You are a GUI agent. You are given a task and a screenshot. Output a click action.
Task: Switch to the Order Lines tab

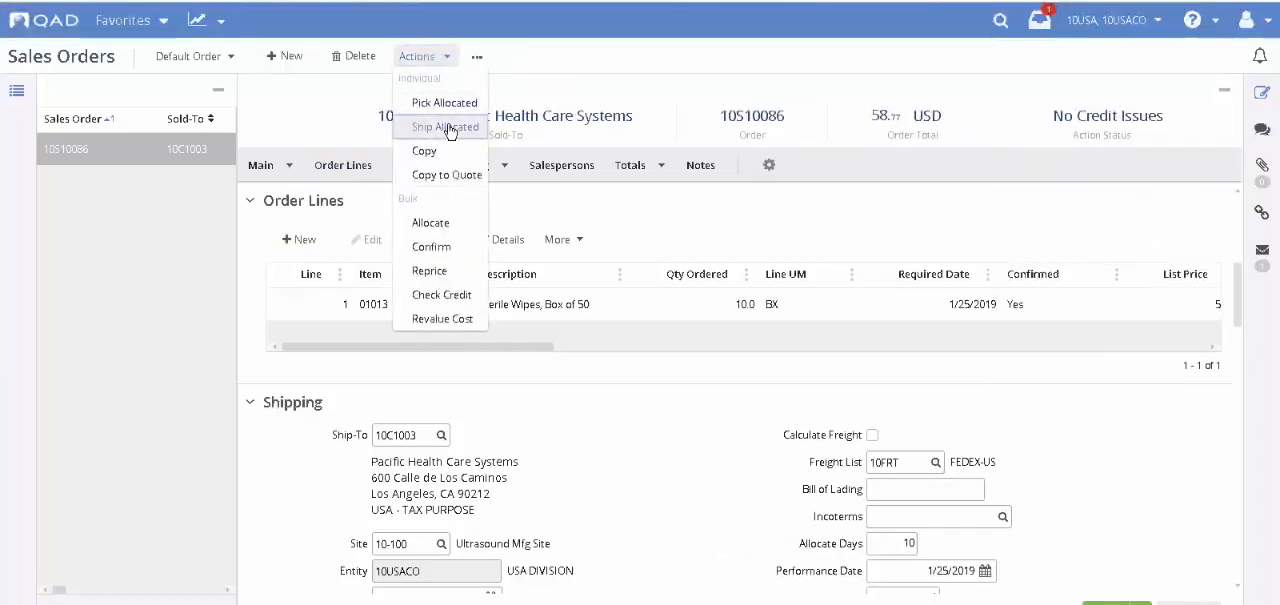pyautogui.click(x=342, y=165)
